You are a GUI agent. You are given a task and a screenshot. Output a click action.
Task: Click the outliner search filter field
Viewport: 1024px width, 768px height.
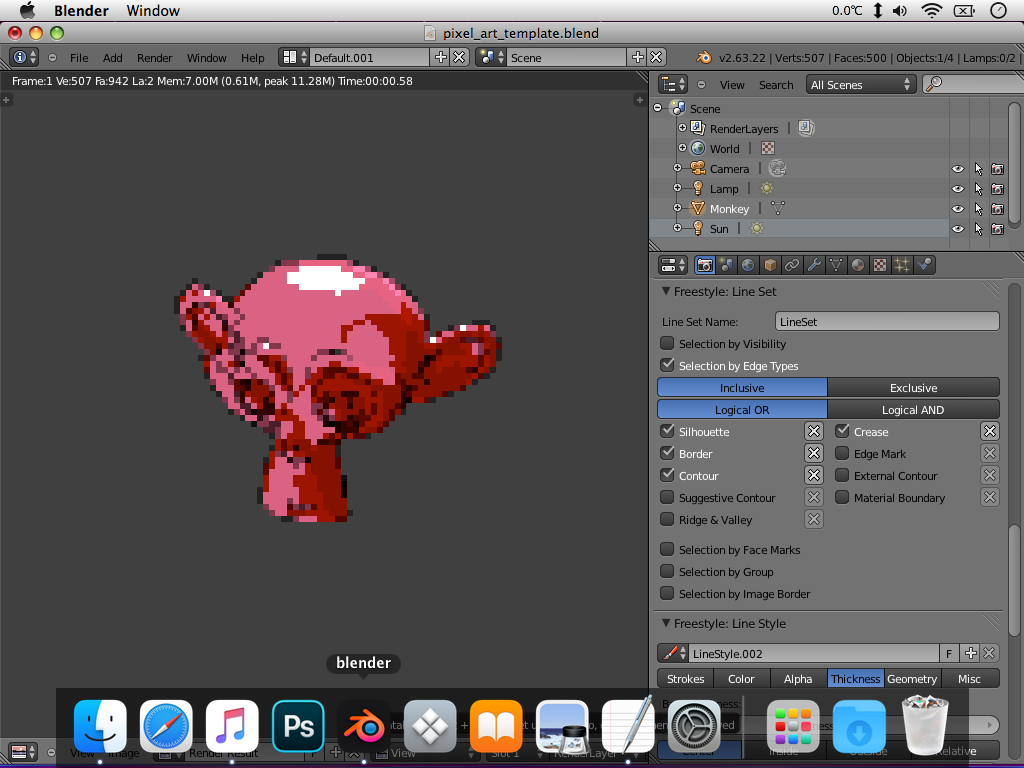[x=973, y=84]
